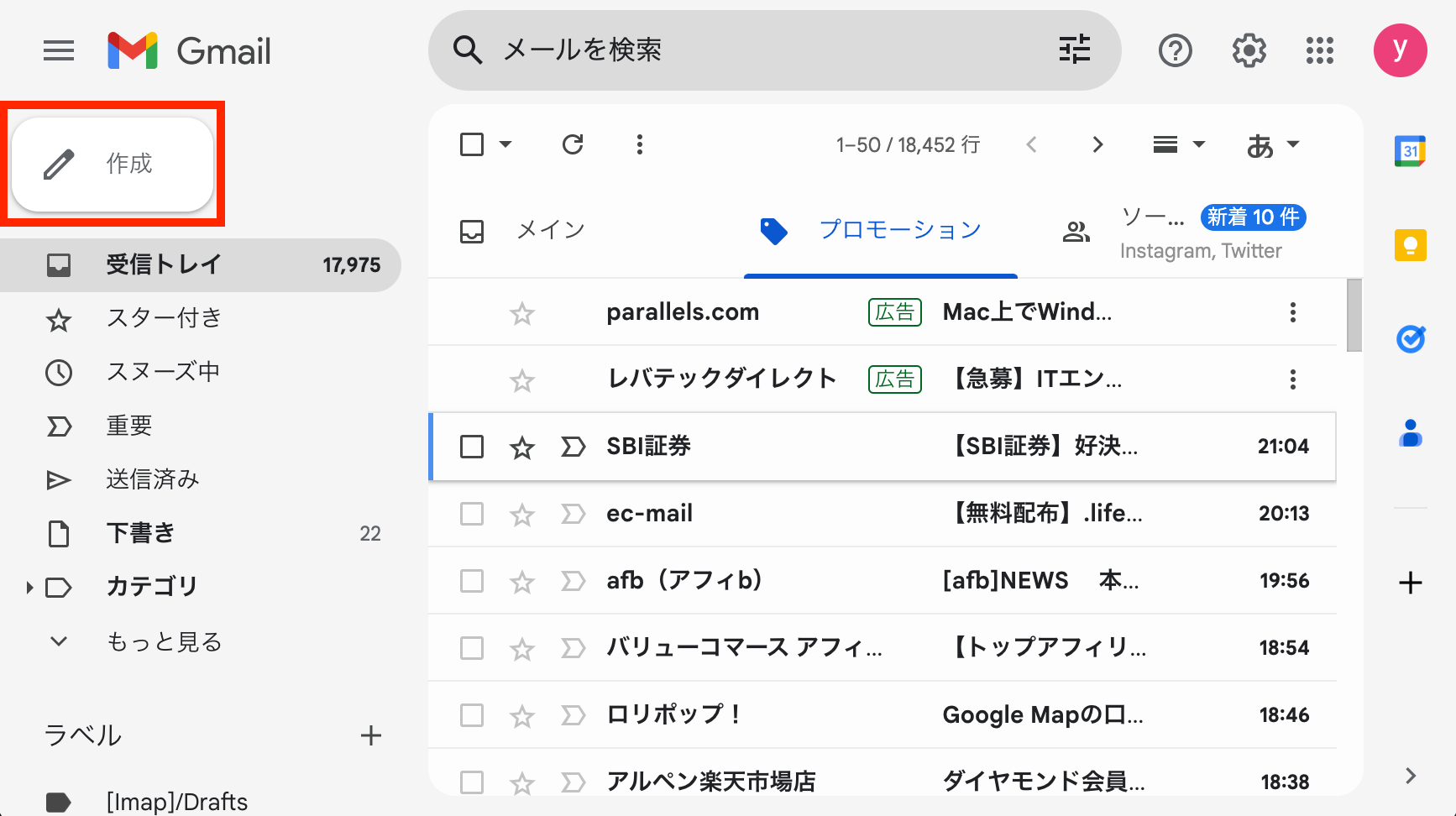Go to the next page arrow
Viewport: 1456px width, 816px height.
(x=1097, y=144)
